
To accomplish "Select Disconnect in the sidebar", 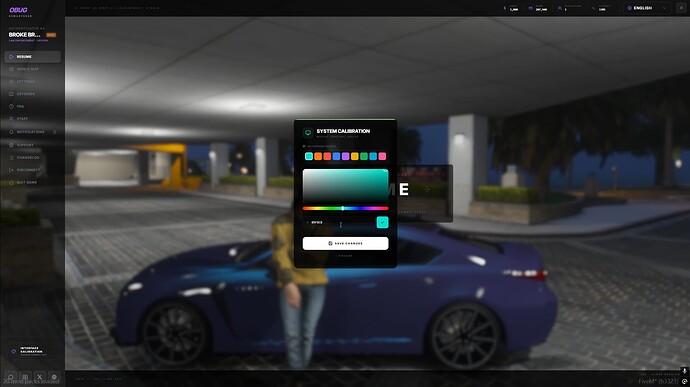I will click(x=33, y=170).
